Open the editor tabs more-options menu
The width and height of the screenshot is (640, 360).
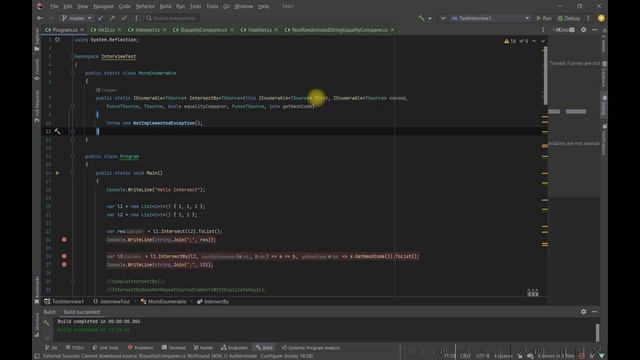pyautogui.click(x=542, y=30)
